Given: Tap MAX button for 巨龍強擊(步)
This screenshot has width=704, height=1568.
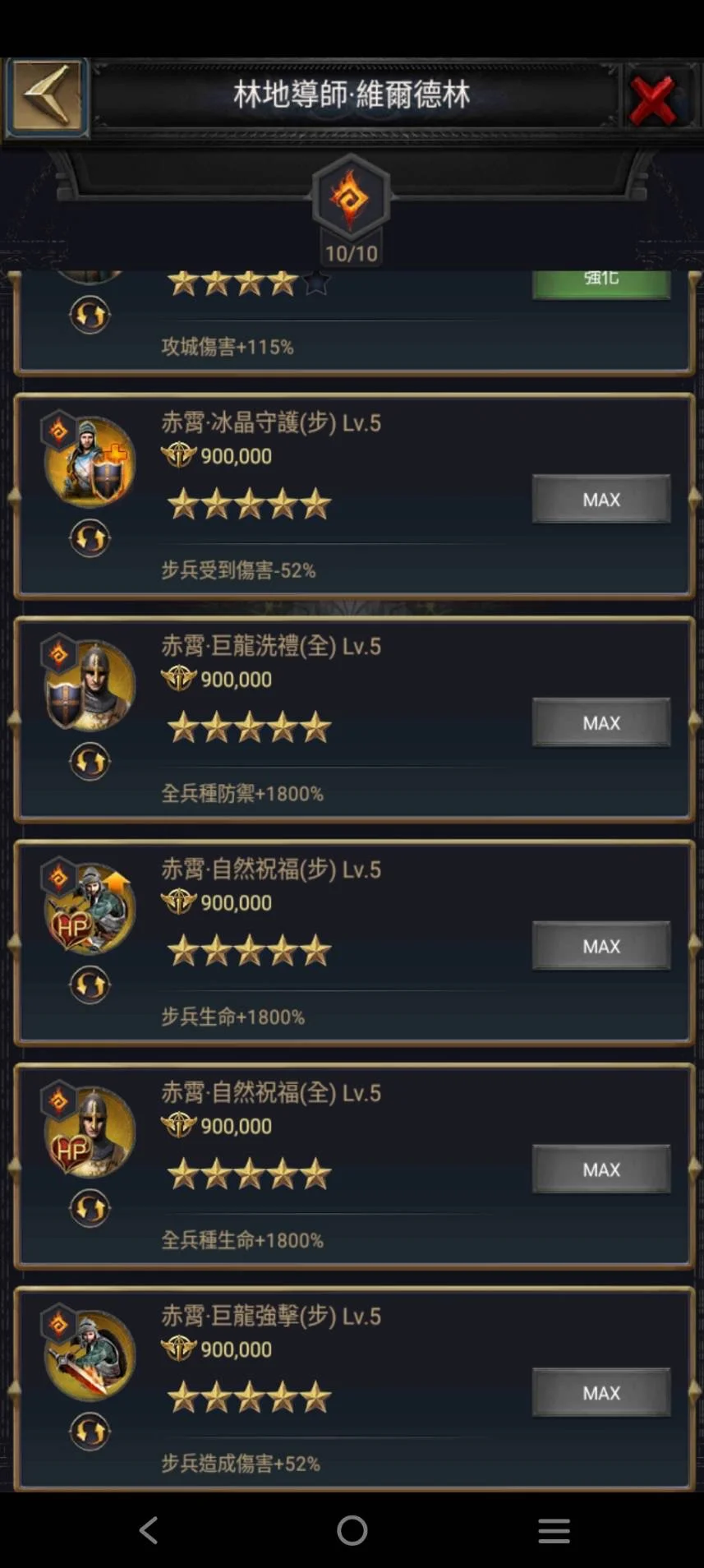Looking at the screenshot, I should tap(601, 1393).
